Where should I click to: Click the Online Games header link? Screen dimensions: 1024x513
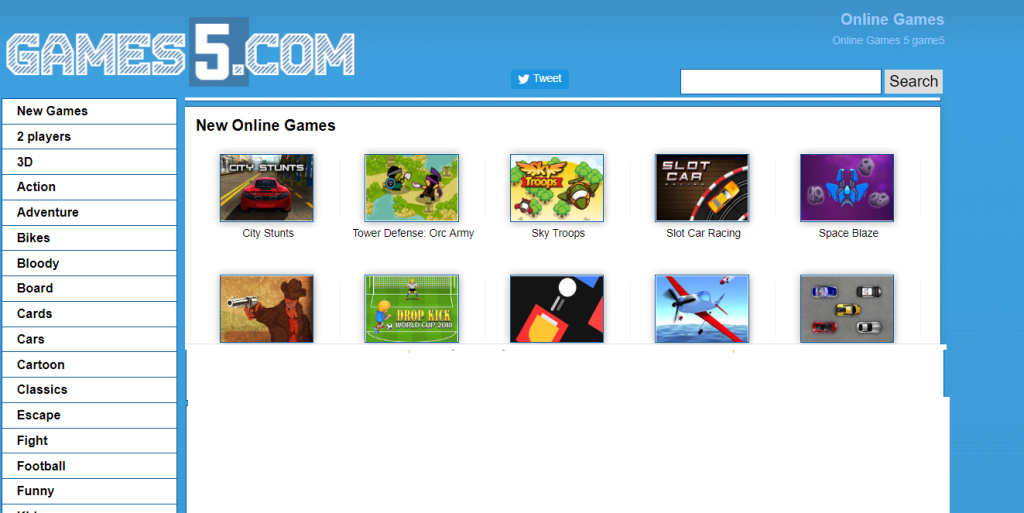pos(892,20)
